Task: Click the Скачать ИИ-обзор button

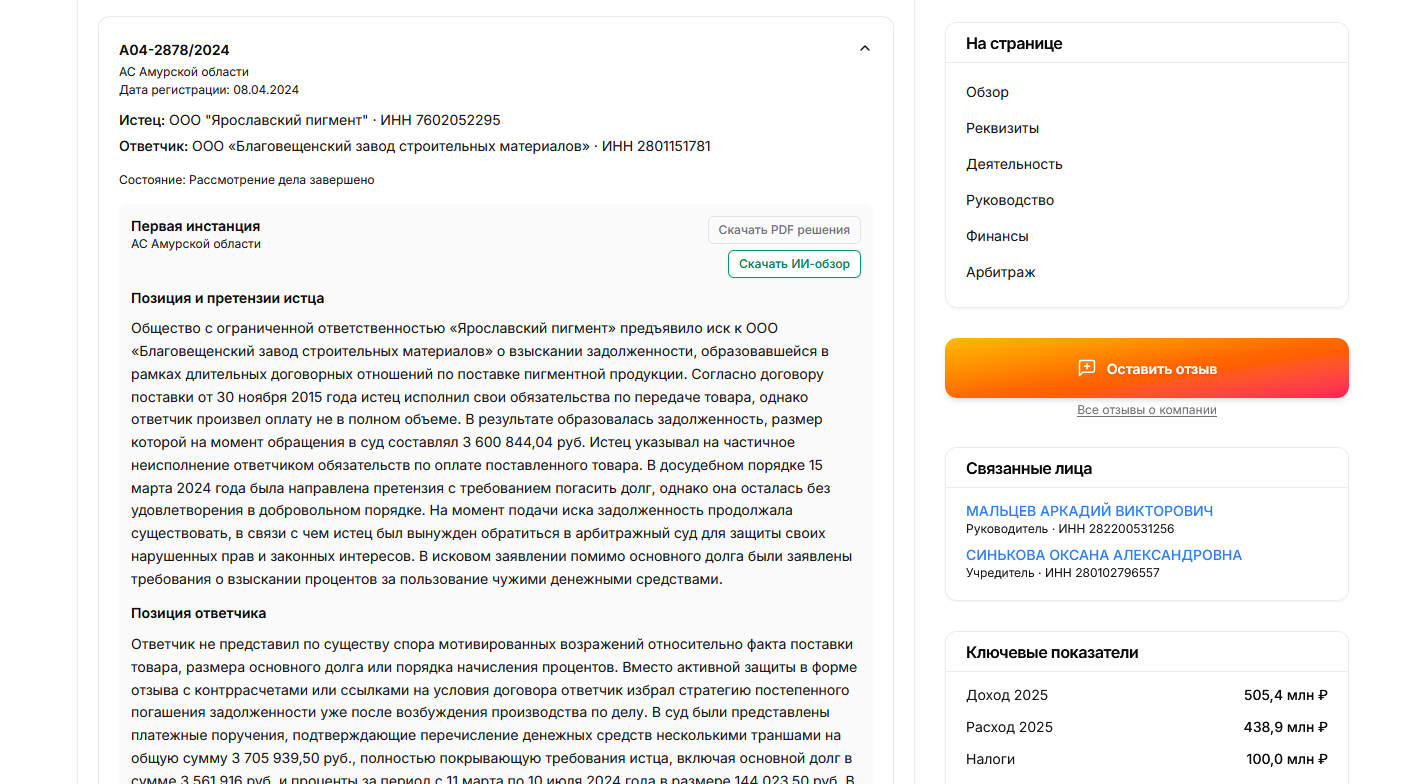Action: (x=794, y=264)
